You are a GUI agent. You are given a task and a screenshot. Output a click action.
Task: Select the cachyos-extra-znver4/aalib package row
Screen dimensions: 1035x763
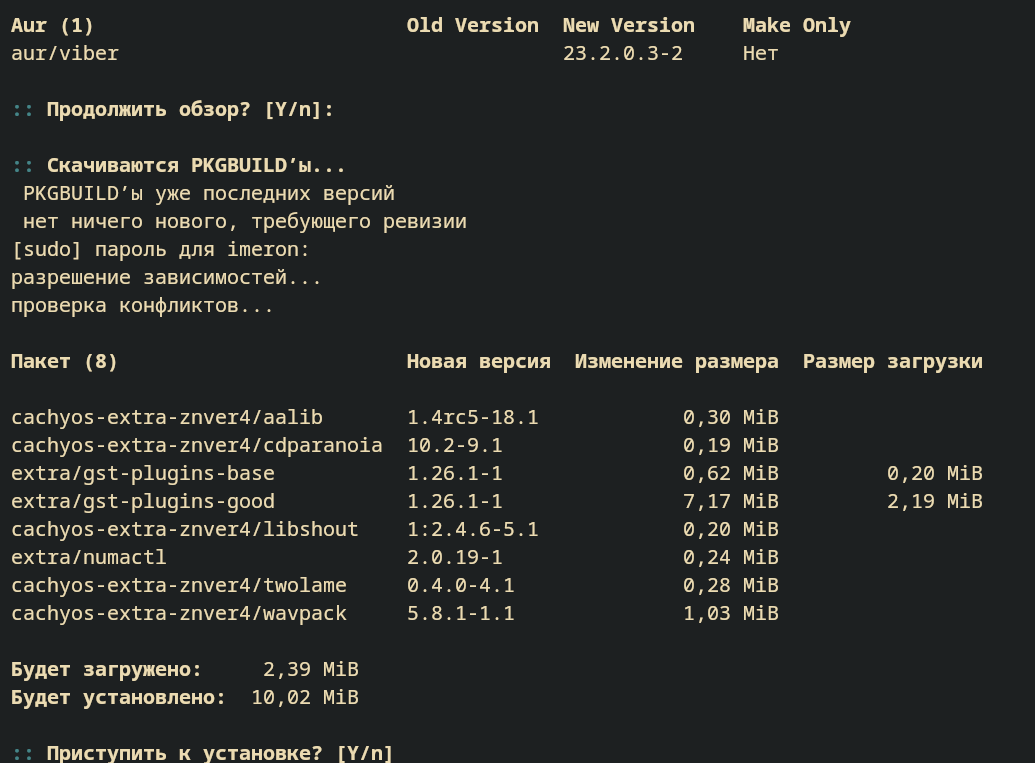click(395, 417)
